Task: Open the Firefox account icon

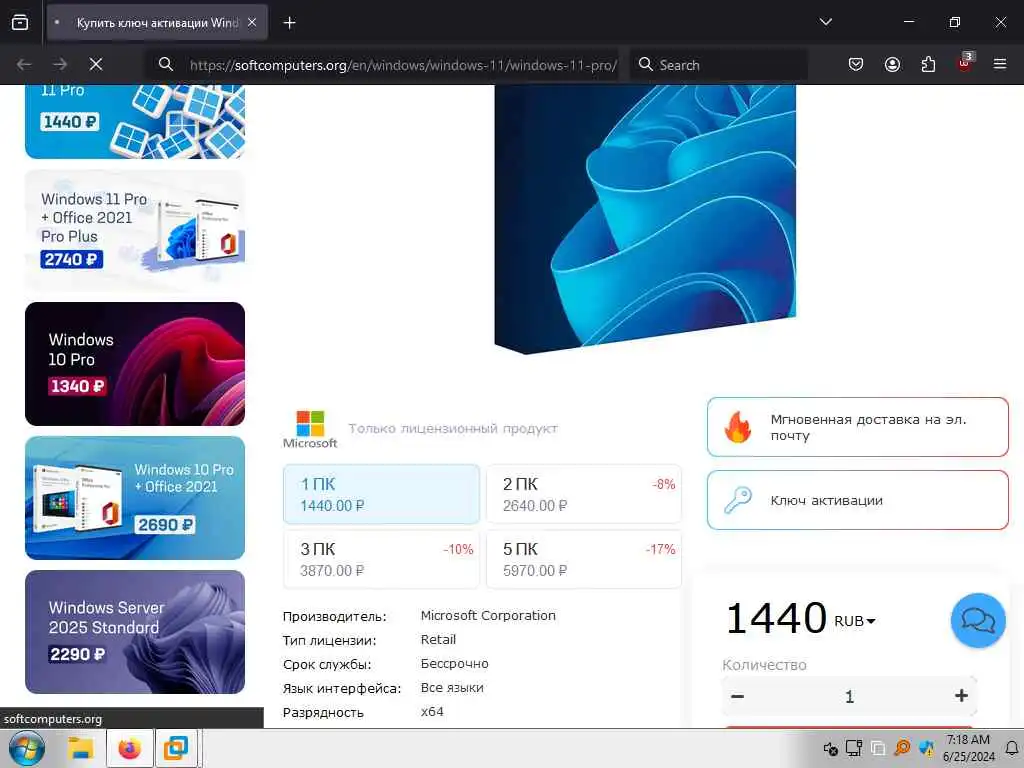Action: [x=892, y=64]
